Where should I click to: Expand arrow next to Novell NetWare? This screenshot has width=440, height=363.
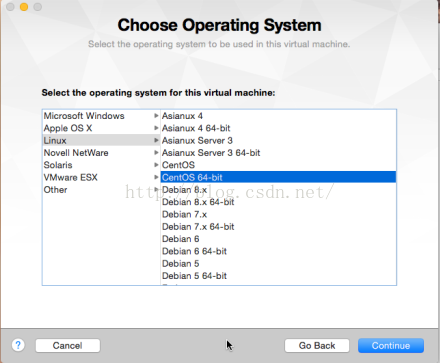[x=156, y=153]
